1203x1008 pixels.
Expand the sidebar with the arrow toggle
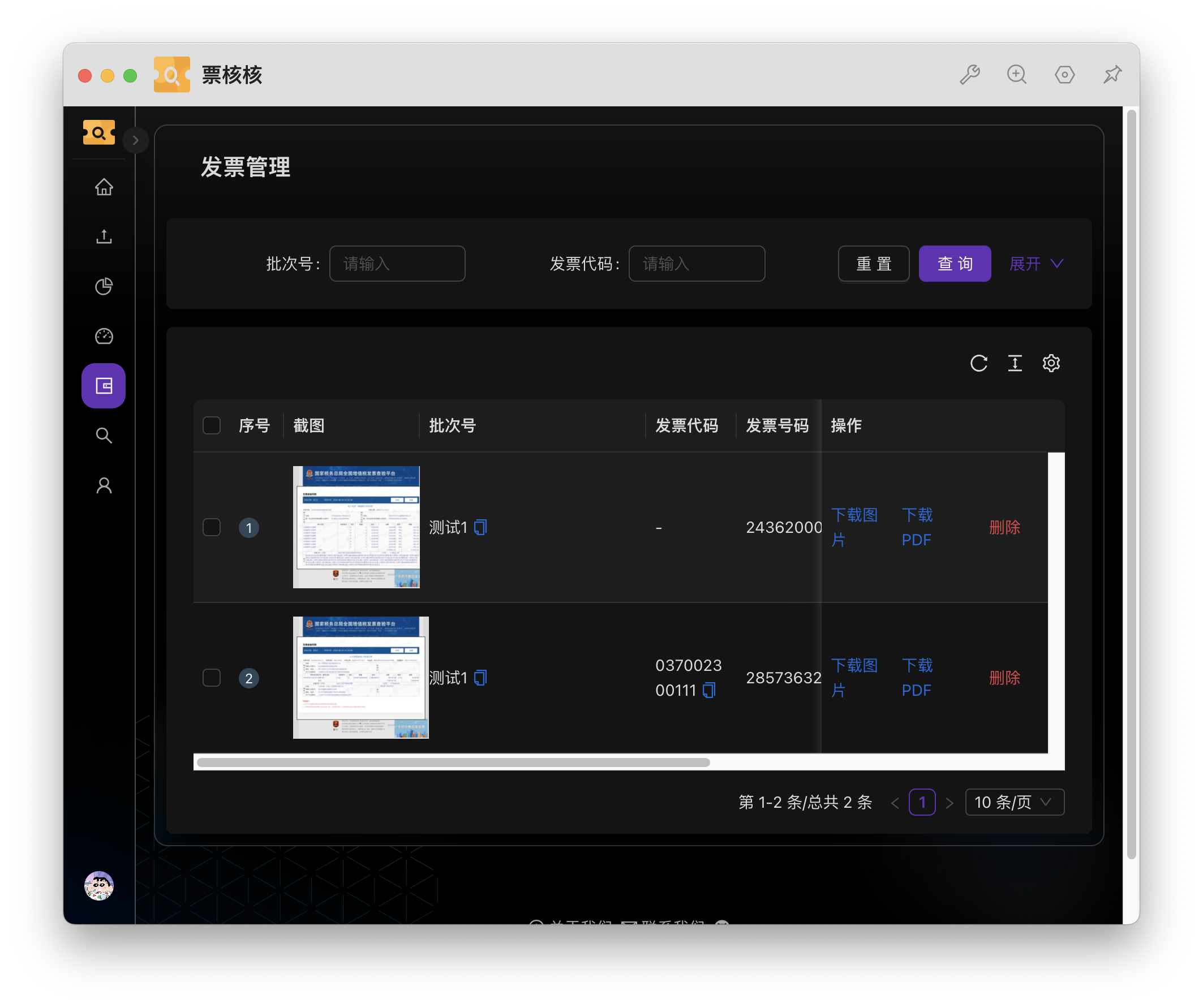[x=136, y=140]
